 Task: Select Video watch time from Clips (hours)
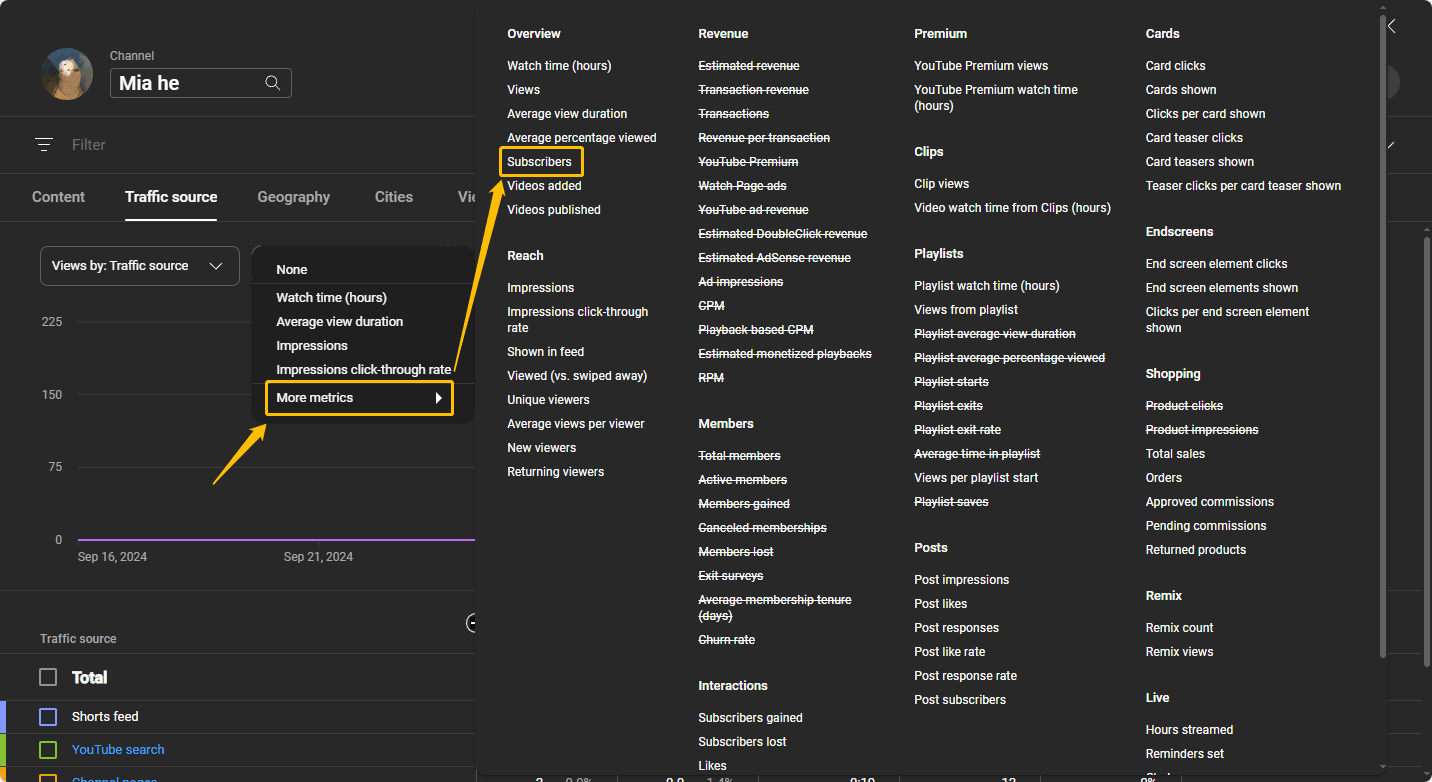1012,208
